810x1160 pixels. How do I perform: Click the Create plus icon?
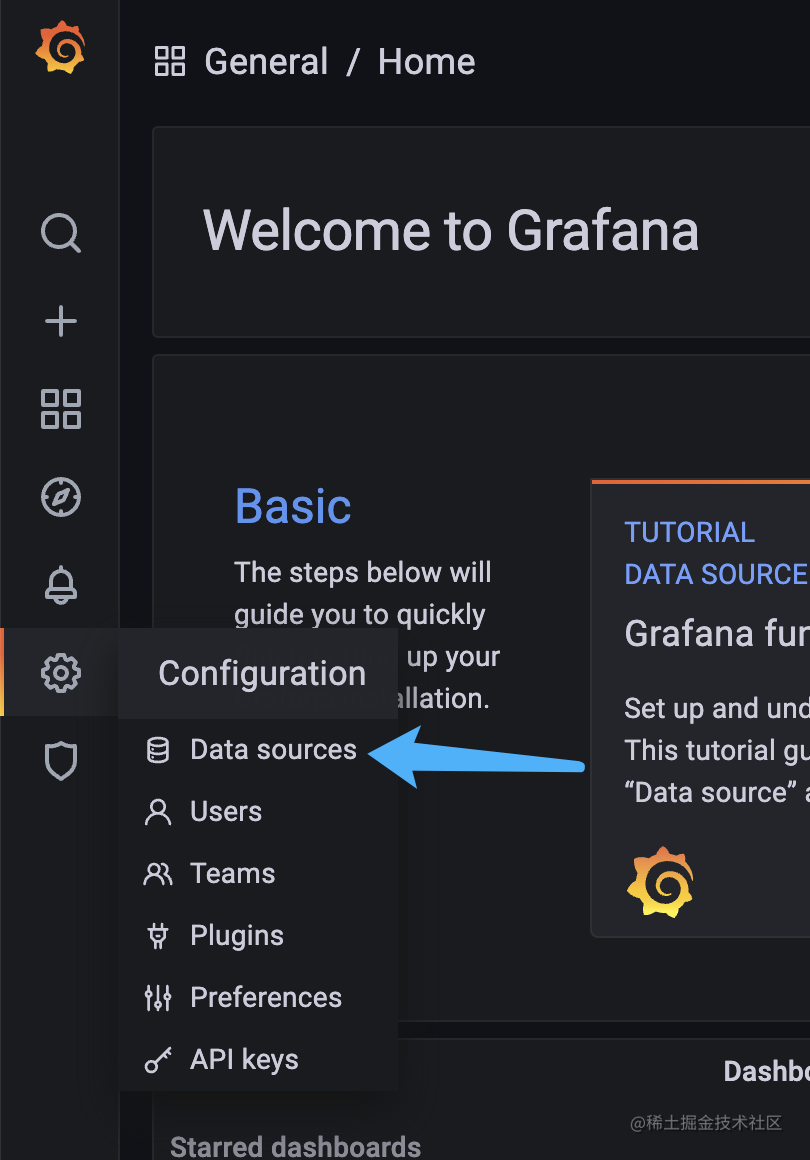(x=60, y=321)
